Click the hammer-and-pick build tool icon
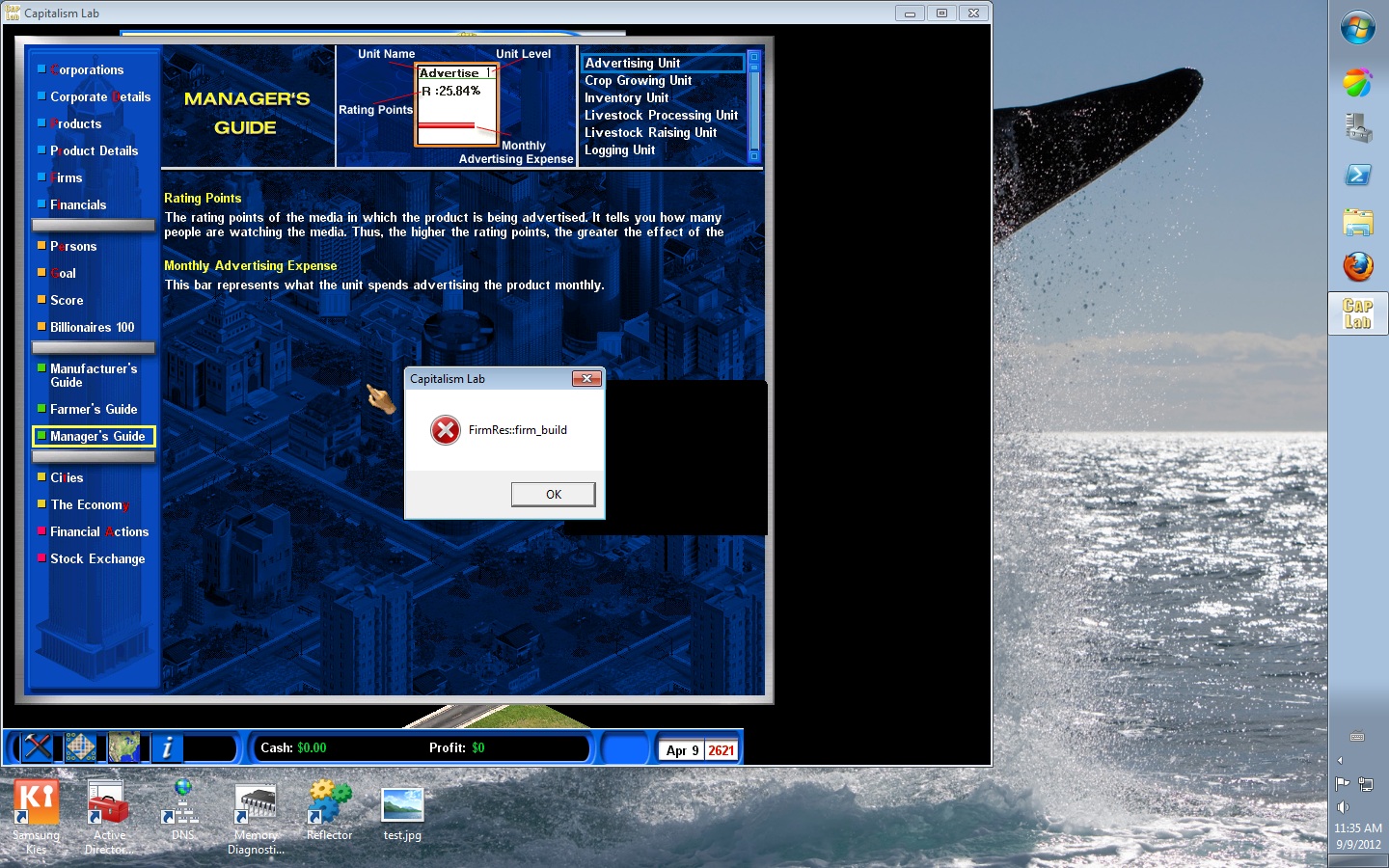The width and height of the screenshot is (1389, 868). (x=39, y=747)
